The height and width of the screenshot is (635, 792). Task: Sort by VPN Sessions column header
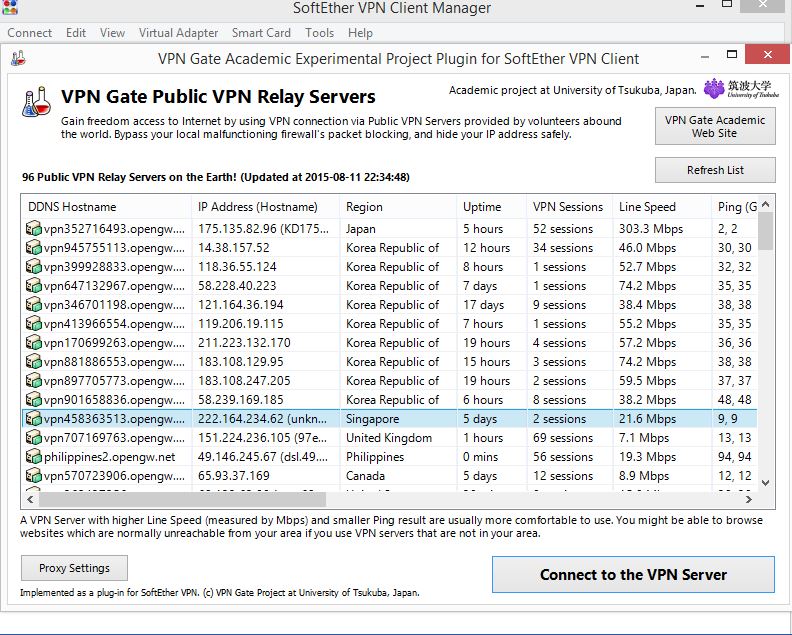point(569,207)
